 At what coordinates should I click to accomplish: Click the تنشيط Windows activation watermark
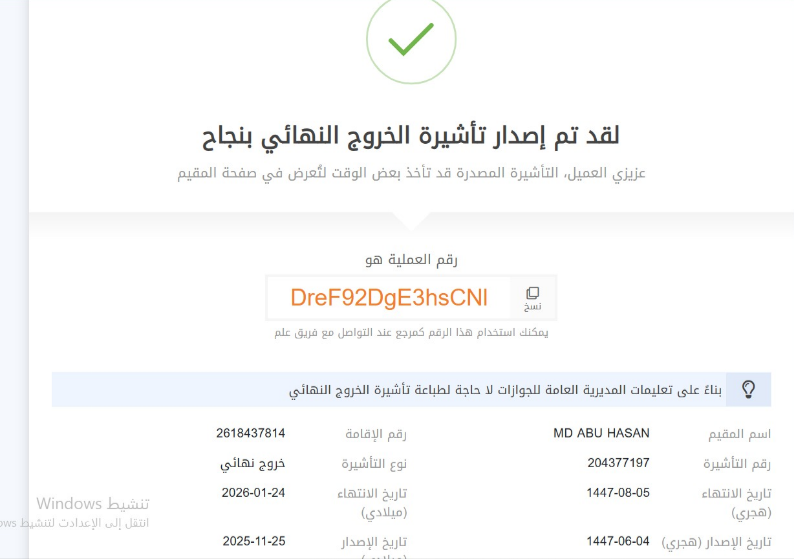pyautogui.click(x=93, y=503)
